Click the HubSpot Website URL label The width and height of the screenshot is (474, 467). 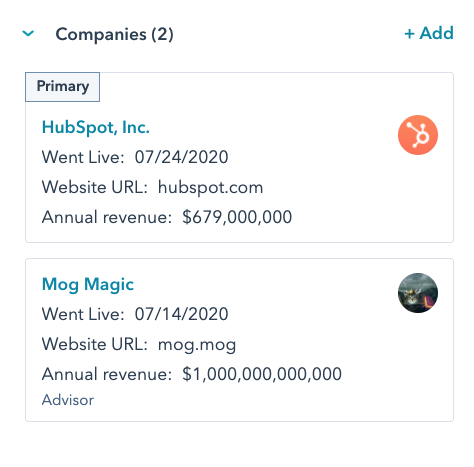(x=95, y=187)
